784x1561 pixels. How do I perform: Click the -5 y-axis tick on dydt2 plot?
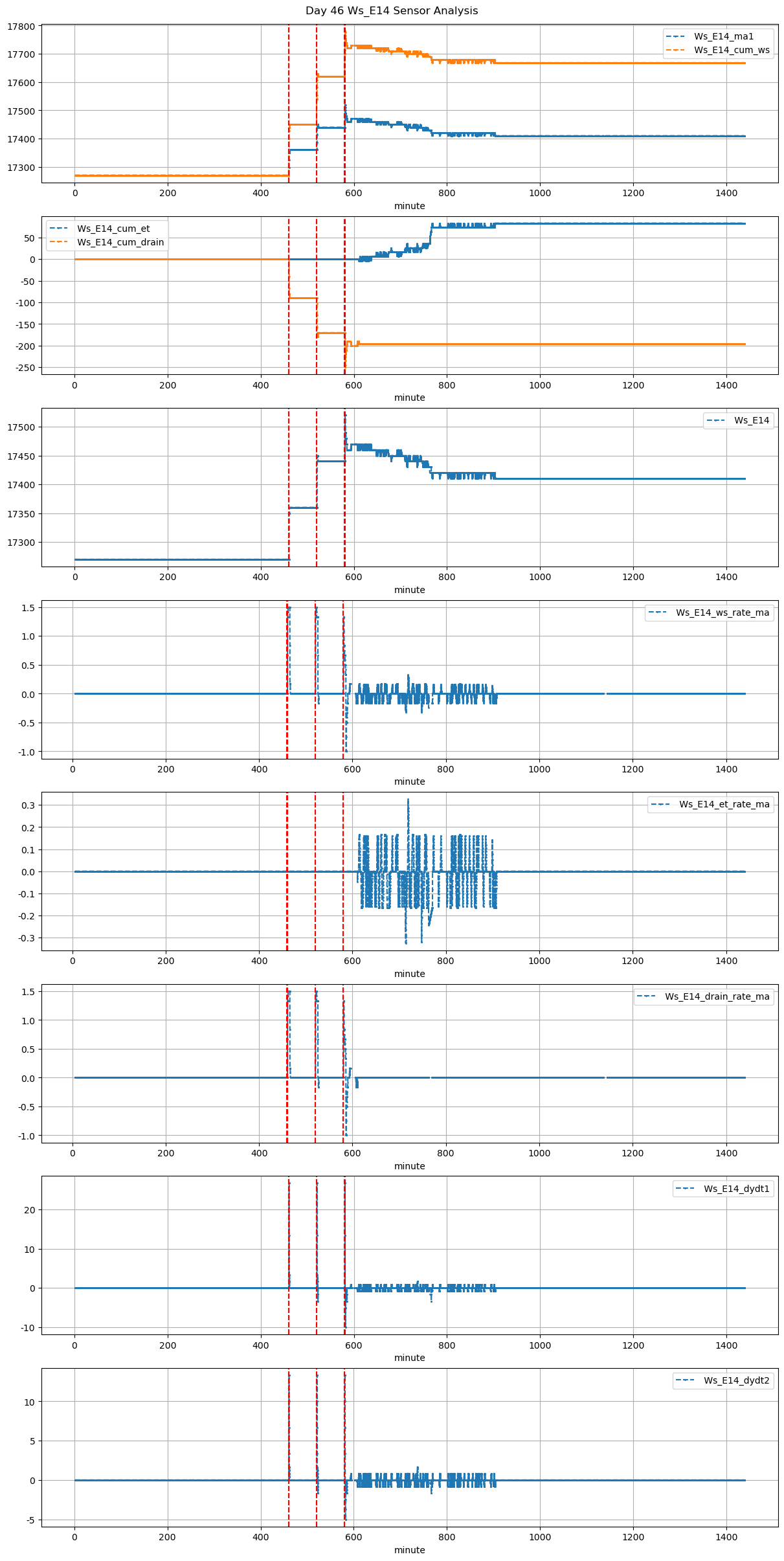[30, 1520]
